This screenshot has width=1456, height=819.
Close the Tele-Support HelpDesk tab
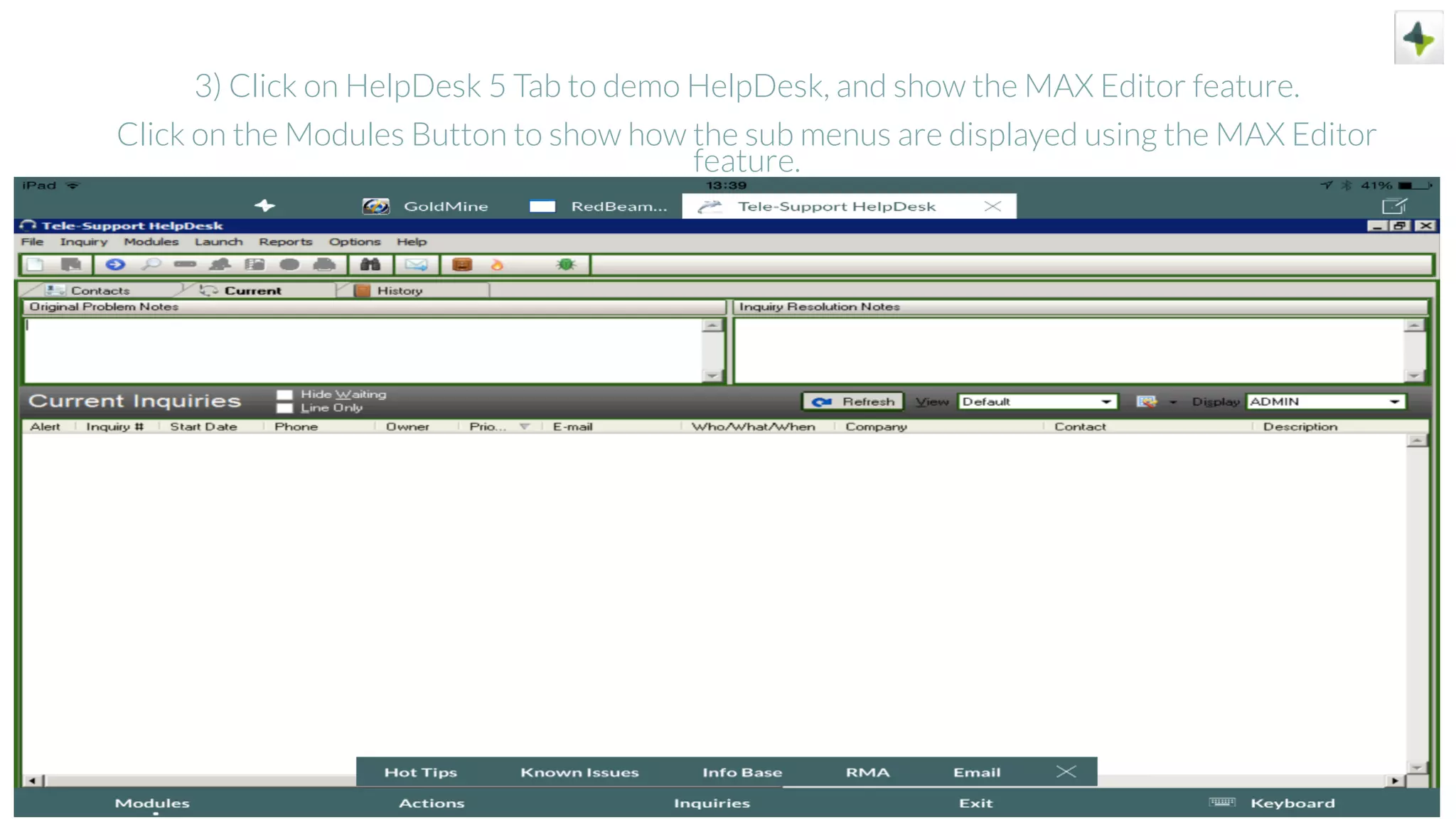point(992,206)
